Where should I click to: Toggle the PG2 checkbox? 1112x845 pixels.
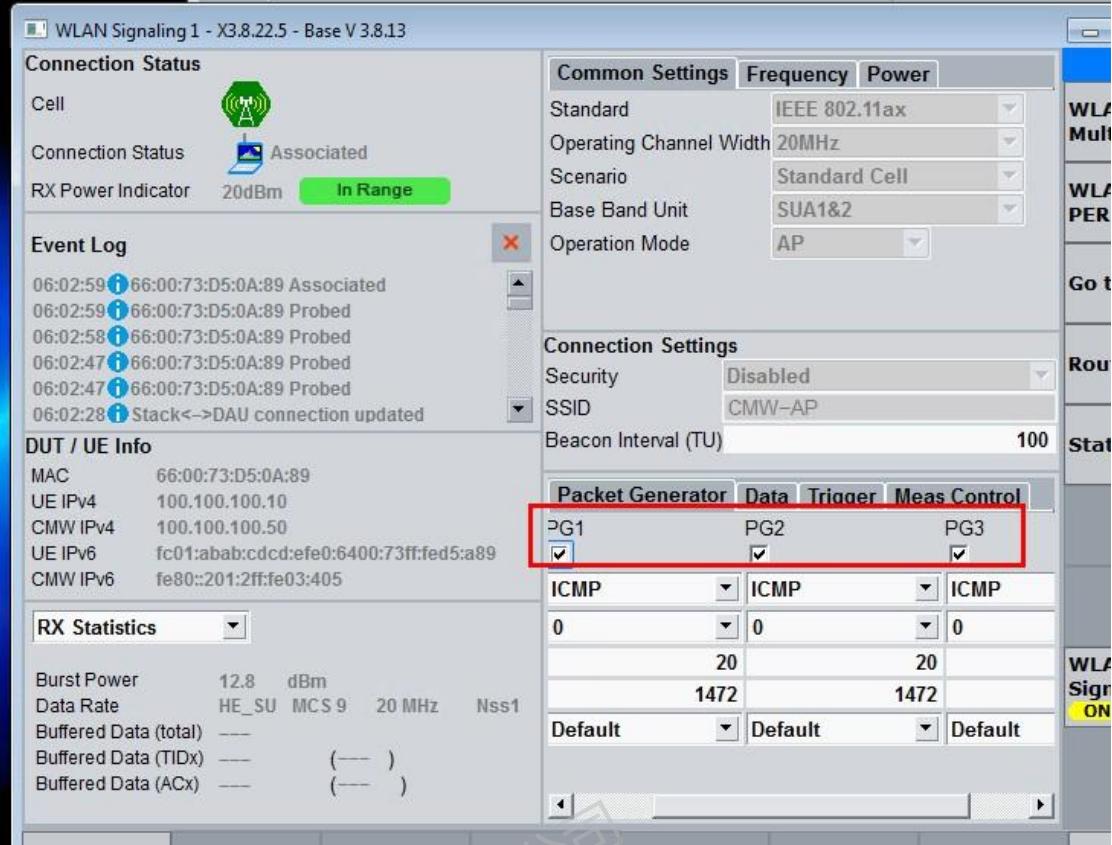coord(759,554)
